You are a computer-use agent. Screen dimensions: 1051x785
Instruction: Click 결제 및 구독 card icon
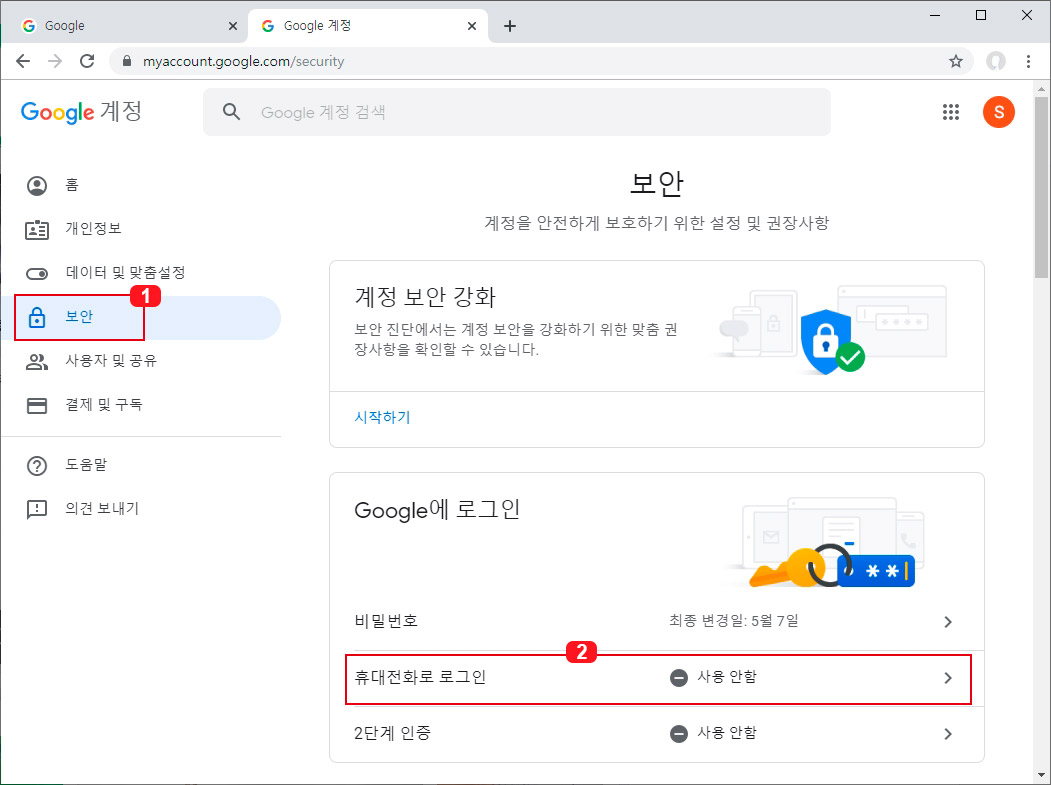coord(37,406)
